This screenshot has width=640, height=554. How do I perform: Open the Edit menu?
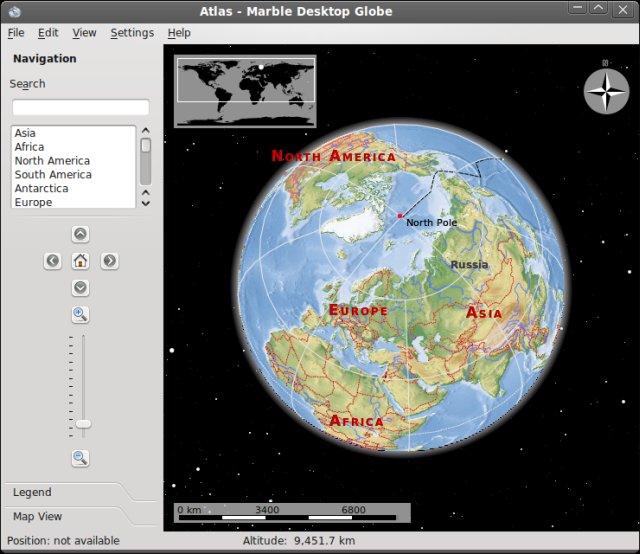(48, 33)
